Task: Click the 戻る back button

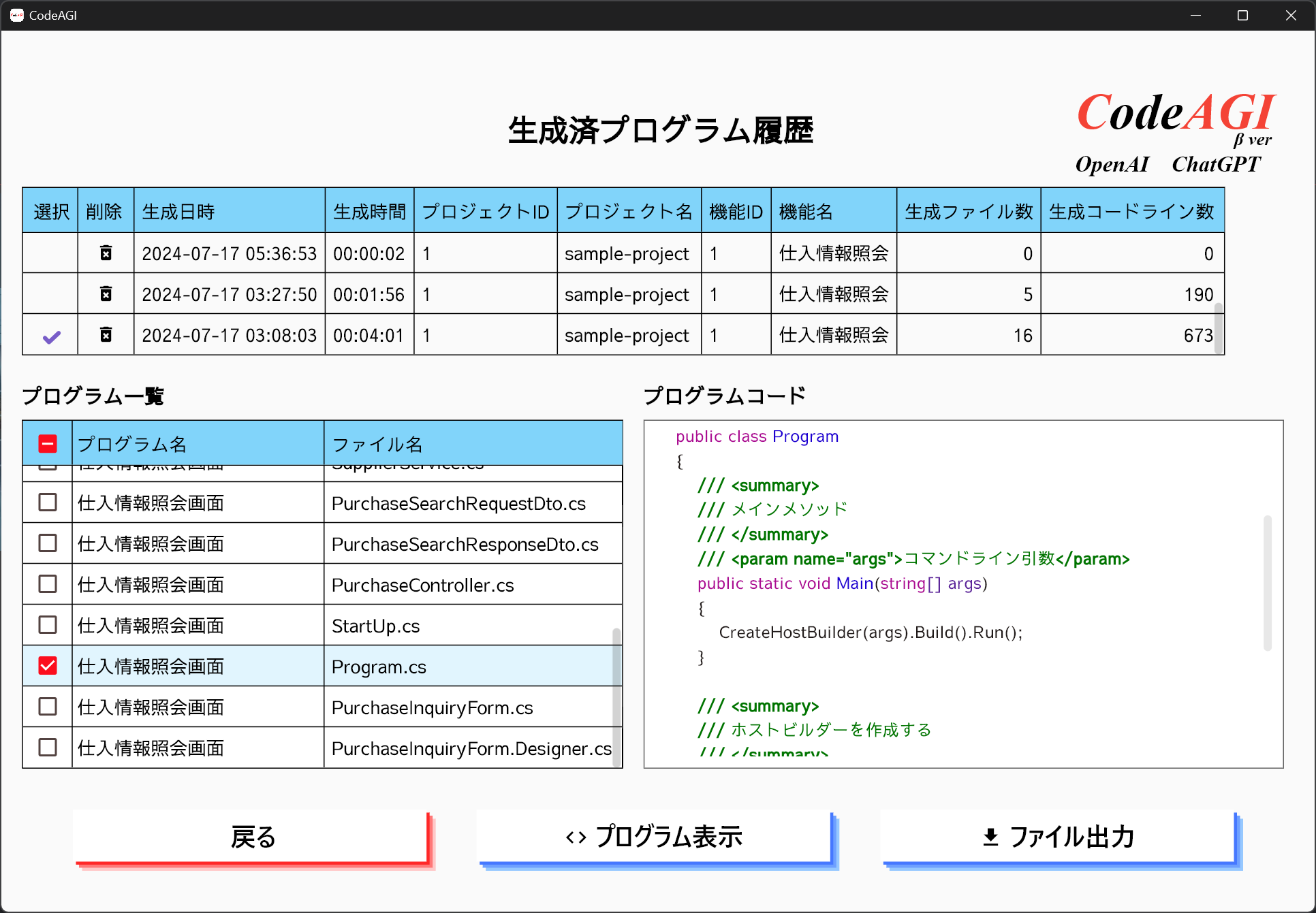Action: tap(252, 837)
